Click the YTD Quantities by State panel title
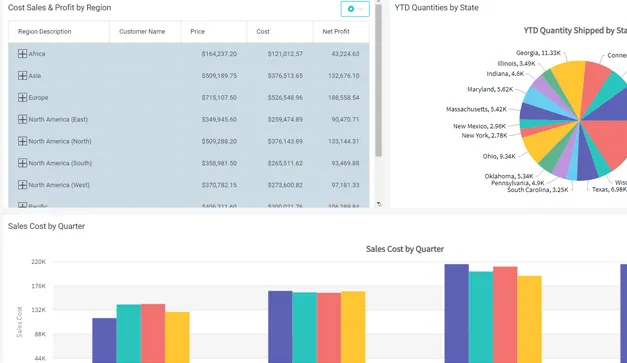Image resolution: width=627 pixels, height=363 pixels. 436,8
